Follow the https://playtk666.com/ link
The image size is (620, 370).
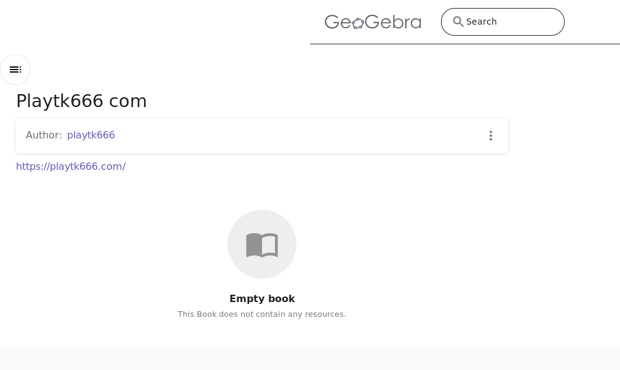71,166
